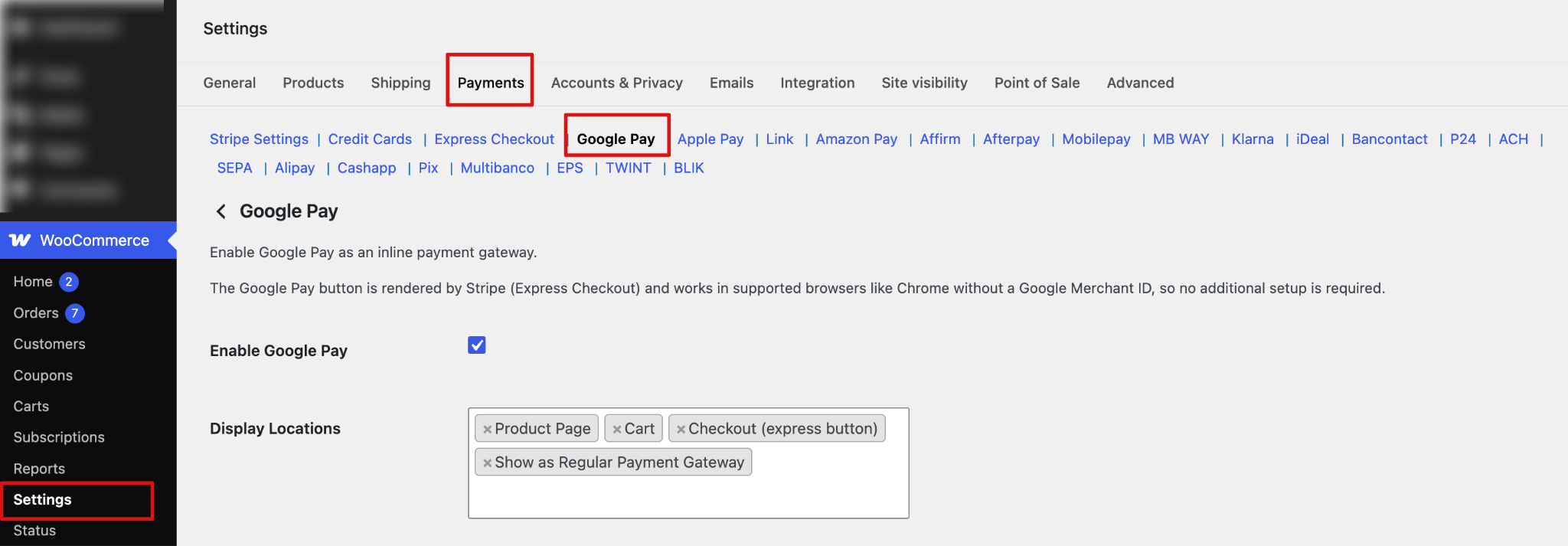Remove the Cart location tag
Viewport: 1568px width, 546px height.
point(616,430)
